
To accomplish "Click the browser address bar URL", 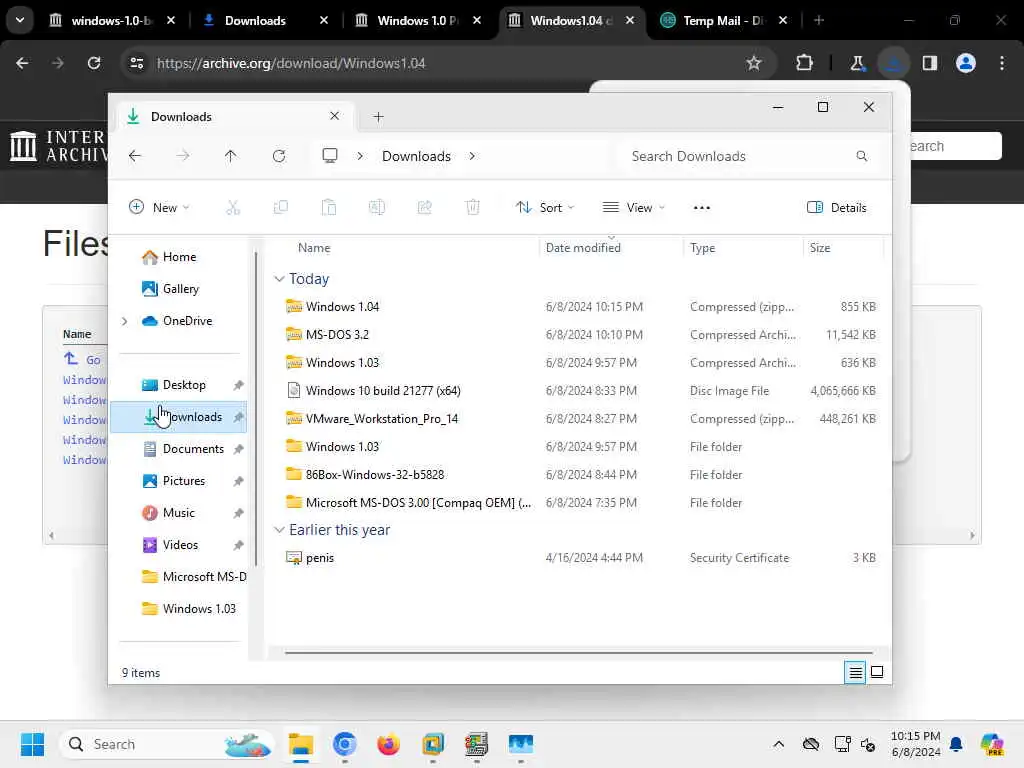I will pyautogui.click(x=291, y=63).
